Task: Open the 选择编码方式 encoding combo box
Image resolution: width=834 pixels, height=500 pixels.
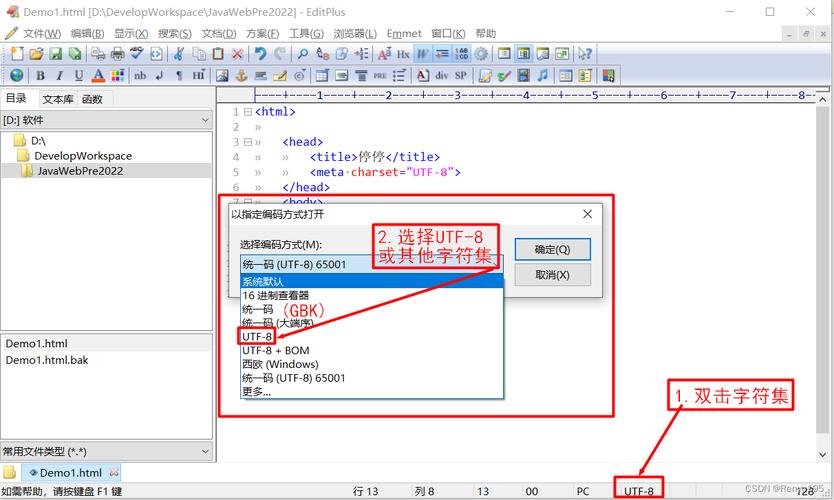Action: [371, 264]
